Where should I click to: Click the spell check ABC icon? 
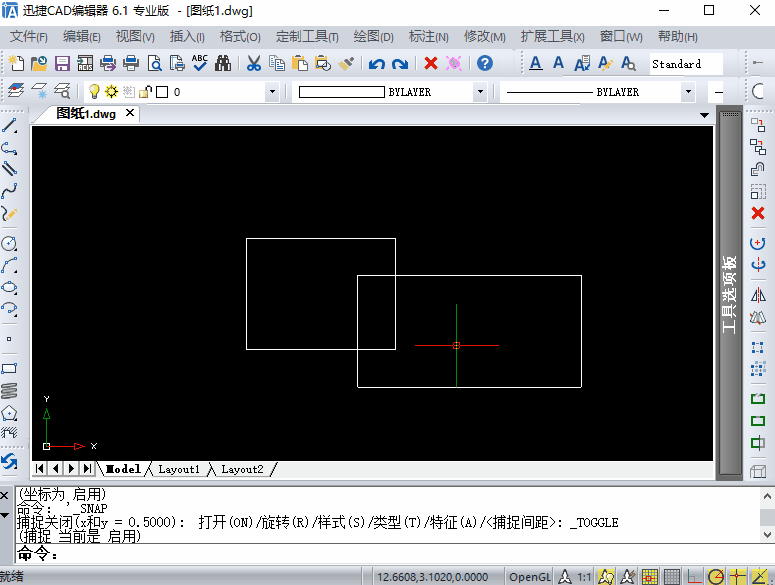coord(200,64)
